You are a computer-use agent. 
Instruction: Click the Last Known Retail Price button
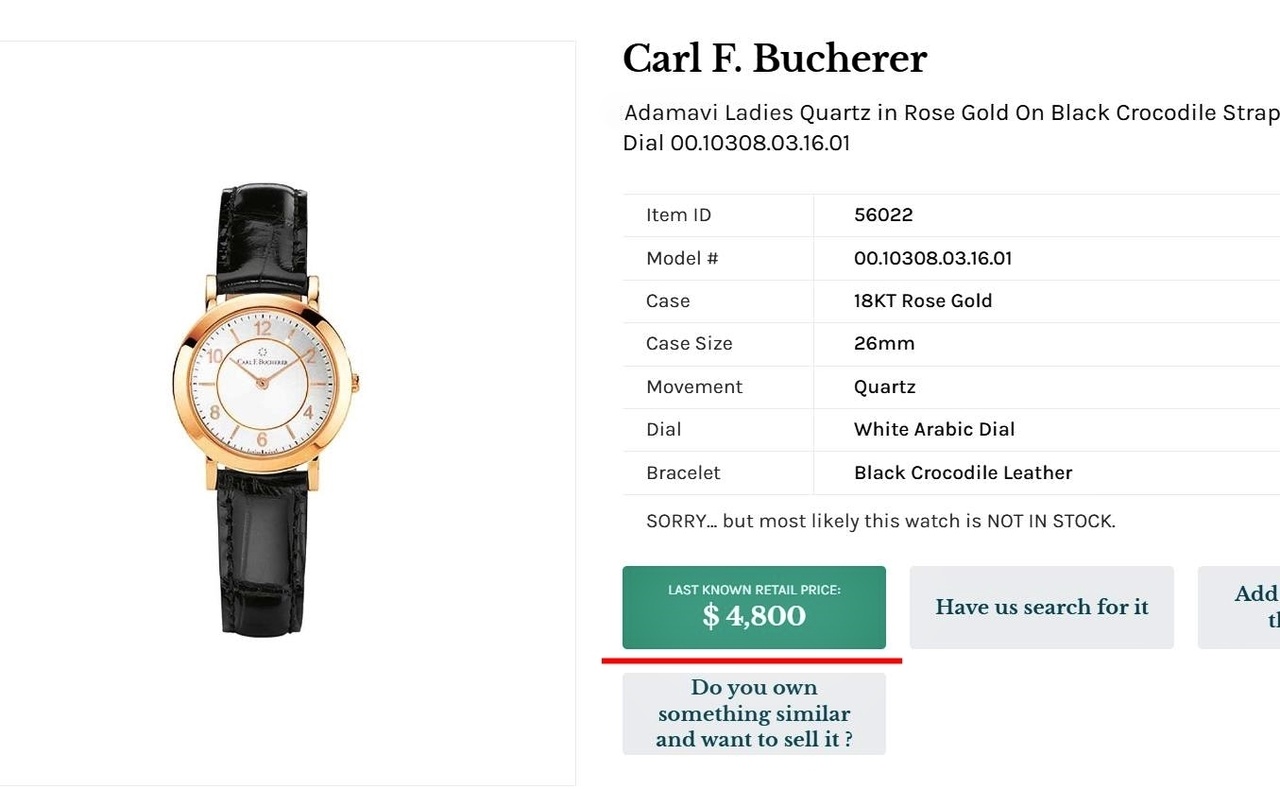click(754, 607)
